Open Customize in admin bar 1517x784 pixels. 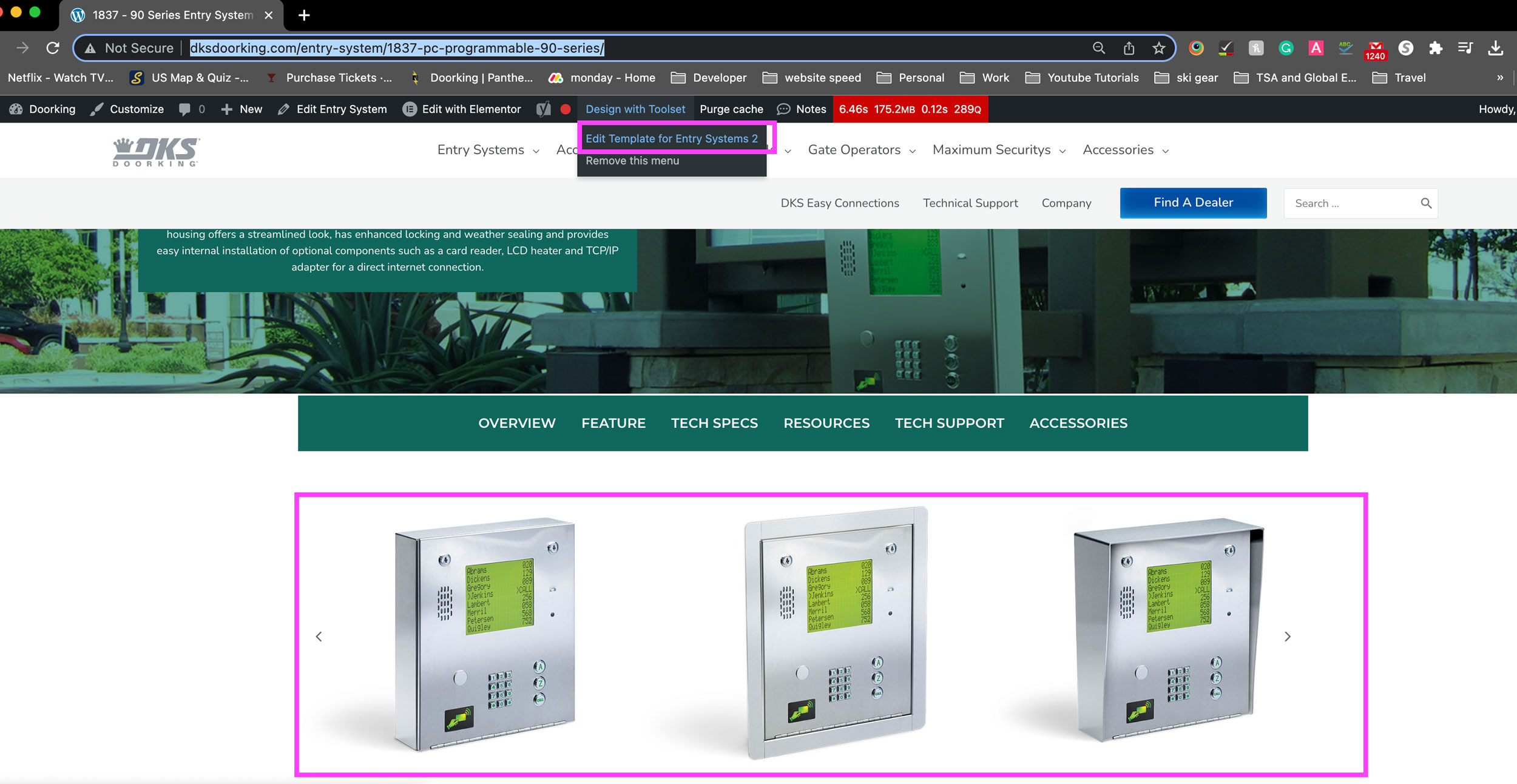click(x=127, y=109)
